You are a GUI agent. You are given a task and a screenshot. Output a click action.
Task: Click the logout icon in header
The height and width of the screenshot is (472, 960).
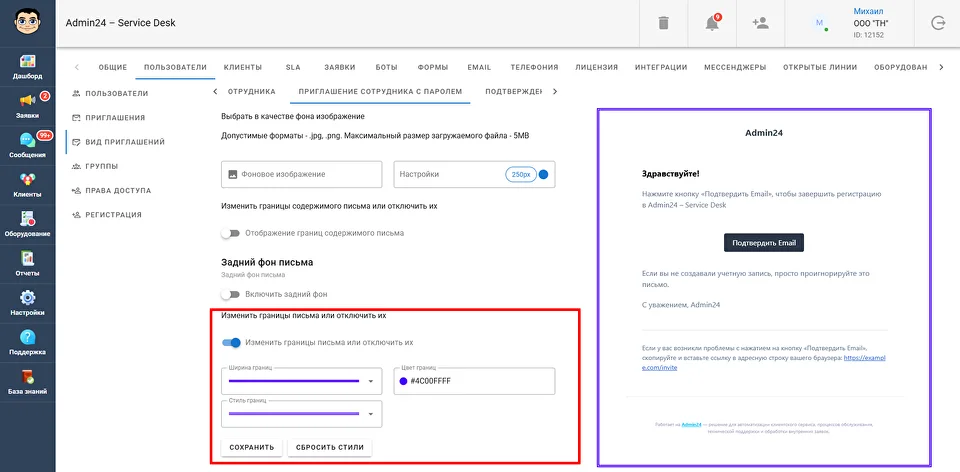click(938, 23)
